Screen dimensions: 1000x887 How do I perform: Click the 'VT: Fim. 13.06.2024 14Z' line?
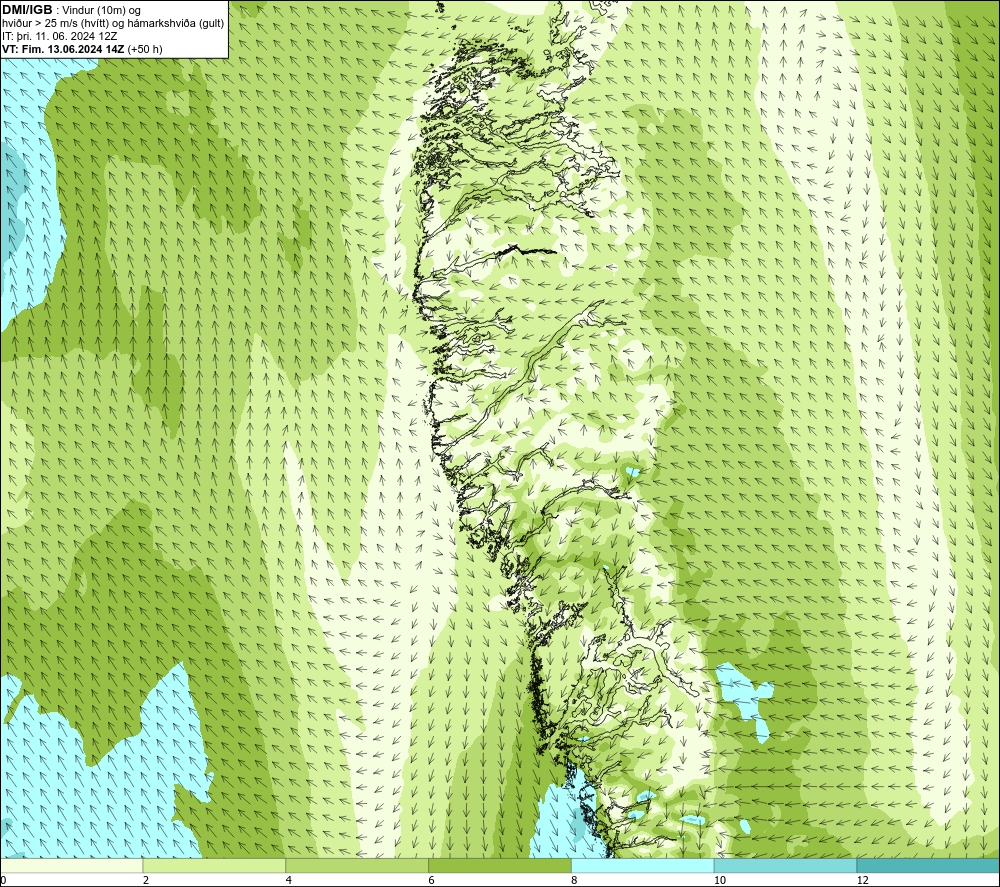(x=82, y=49)
